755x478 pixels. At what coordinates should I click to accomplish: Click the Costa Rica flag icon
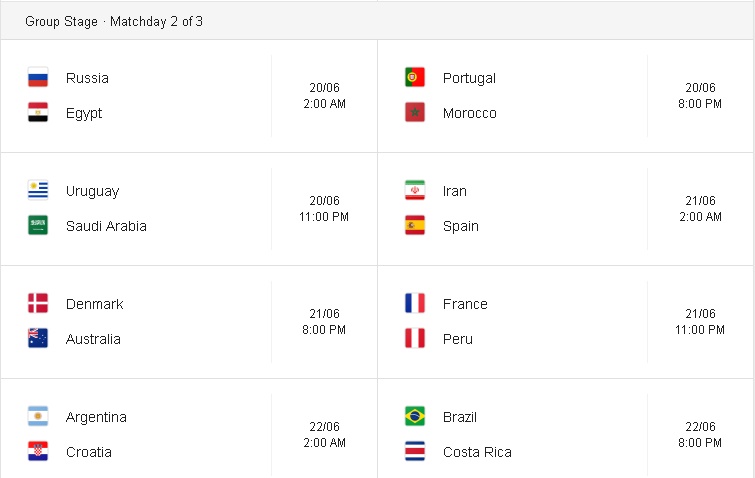point(415,452)
